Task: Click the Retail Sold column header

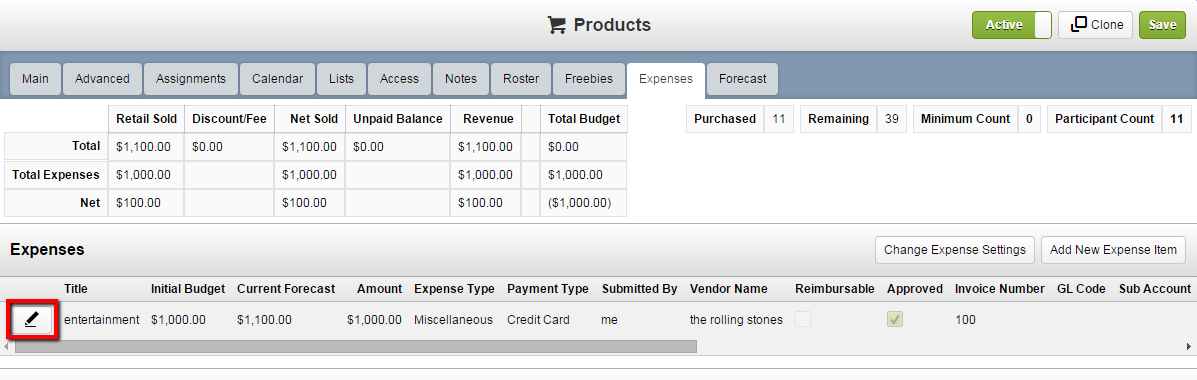Action: point(146,119)
